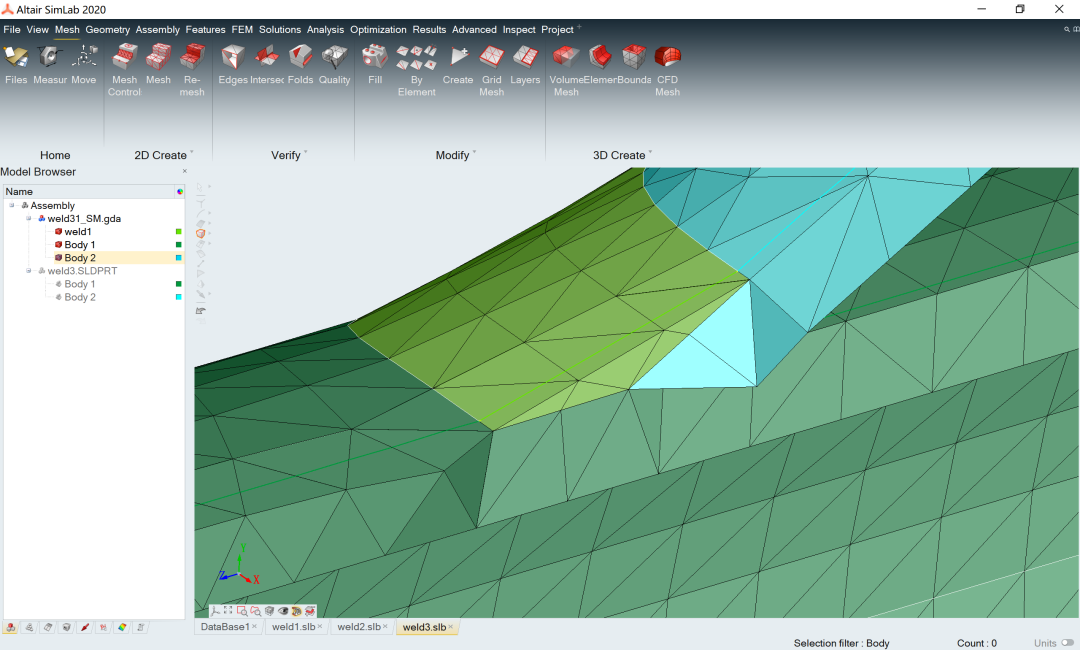Click the red tool browser tab icon at bottom
Viewport: 1080px width, 650px height.
tap(85, 627)
